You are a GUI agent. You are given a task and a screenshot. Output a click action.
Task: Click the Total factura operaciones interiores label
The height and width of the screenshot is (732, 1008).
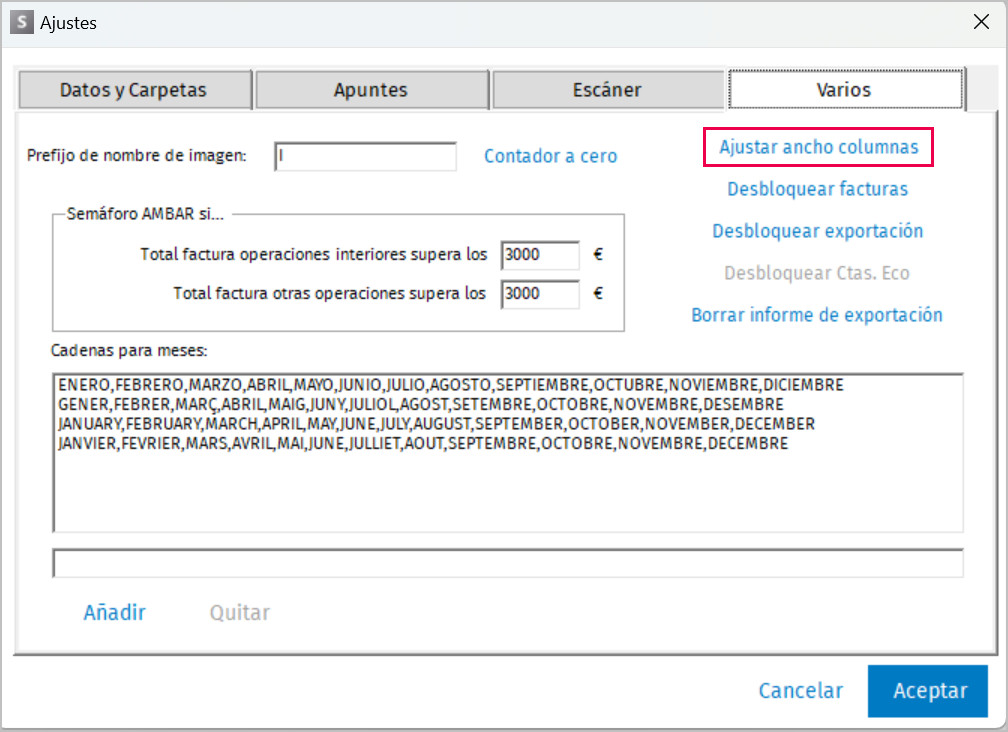click(x=314, y=254)
